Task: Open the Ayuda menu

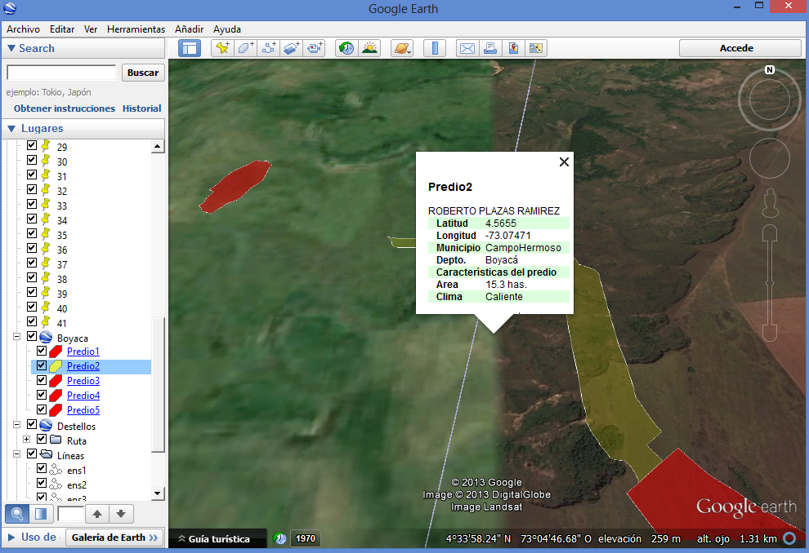Action: (227, 29)
